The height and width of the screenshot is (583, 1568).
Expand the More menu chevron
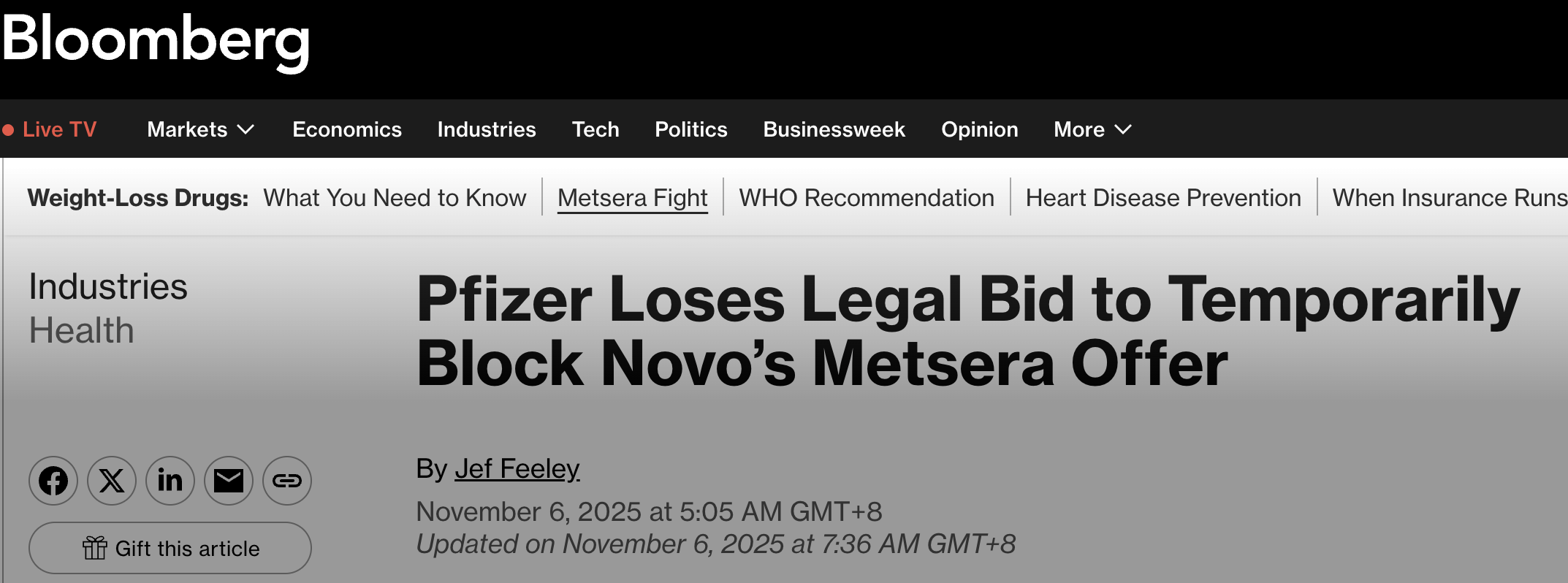click(1123, 130)
